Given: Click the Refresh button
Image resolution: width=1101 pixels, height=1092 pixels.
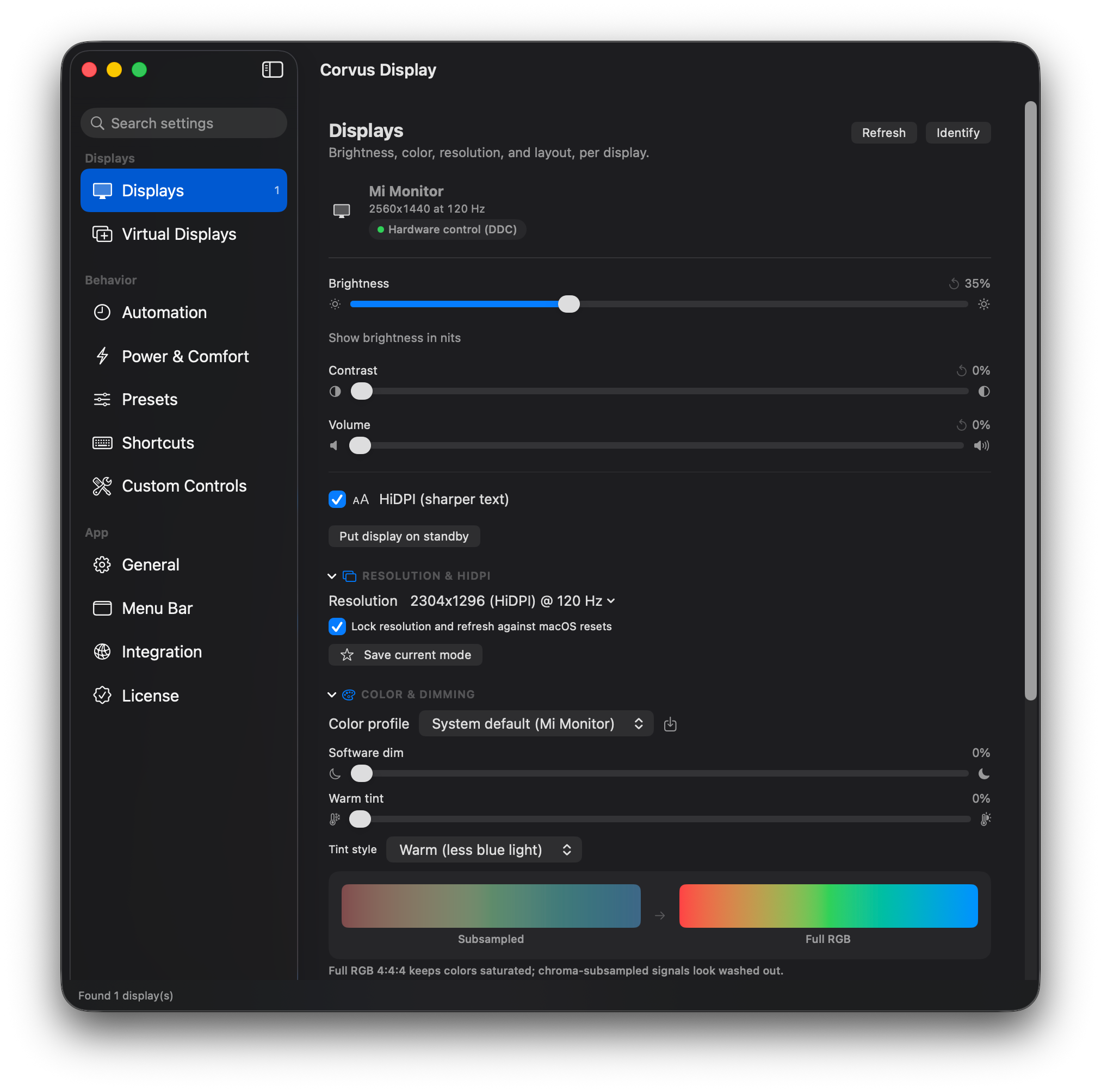Looking at the screenshot, I should (883, 133).
